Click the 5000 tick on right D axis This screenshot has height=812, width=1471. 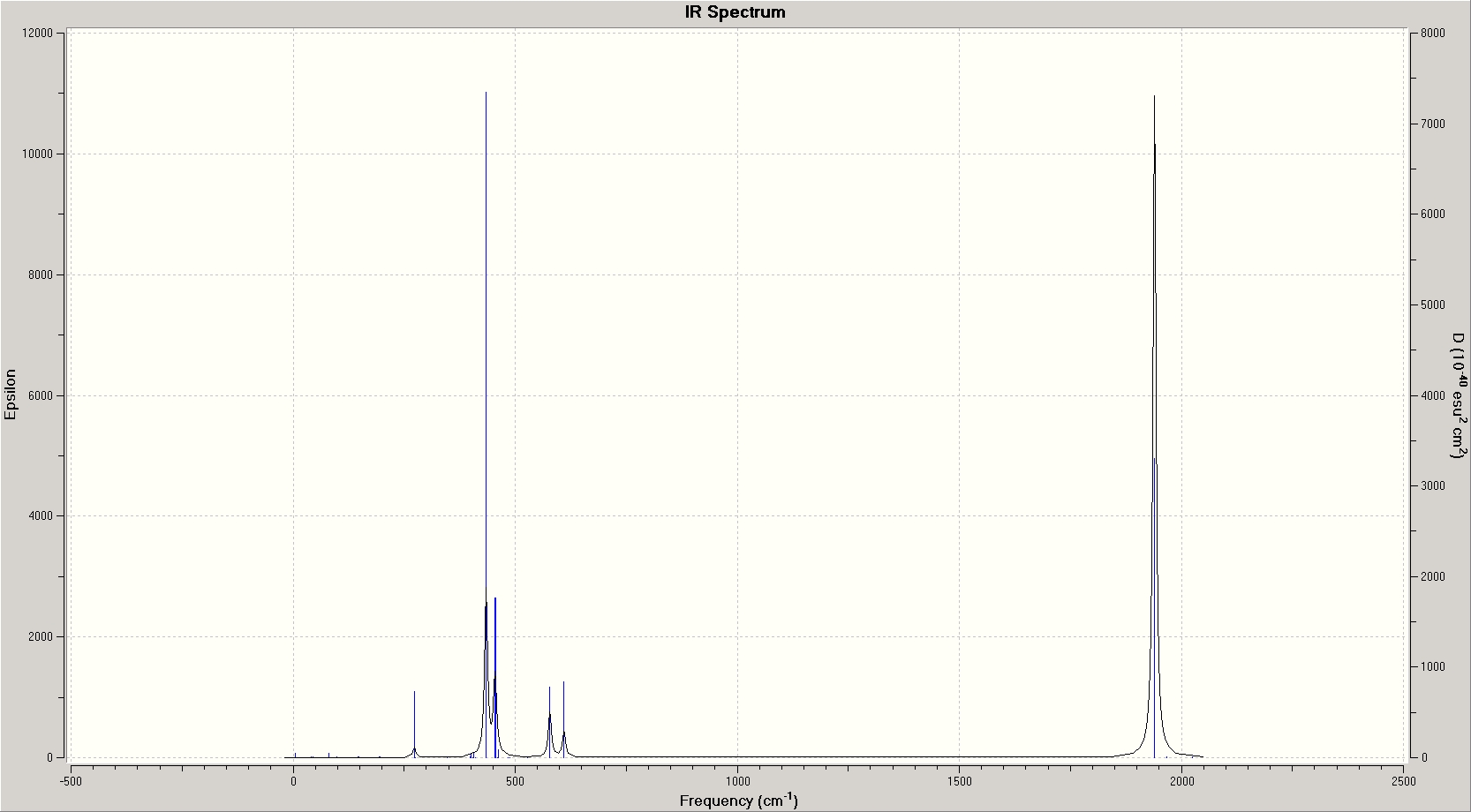(1433, 304)
